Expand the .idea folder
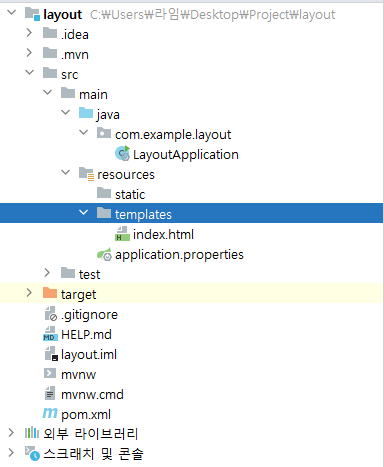The height and width of the screenshot is (467, 384). [29, 33]
